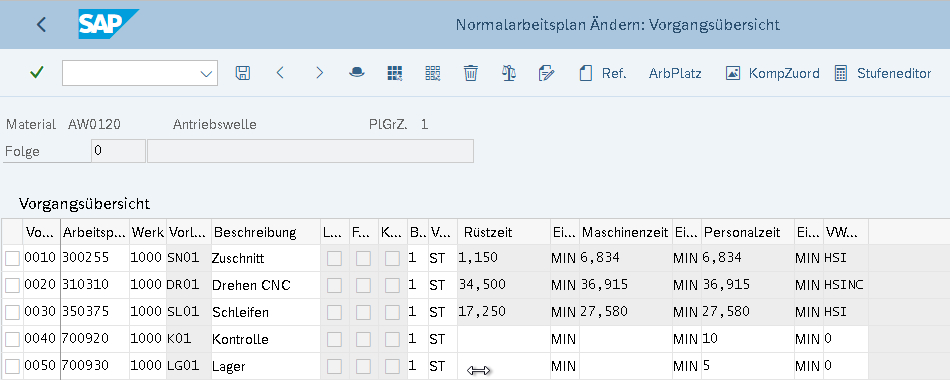Open the Stufeneditor
Image resolution: width=950 pixels, height=380 pixels.
pyautogui.click(x=883, y=73)
